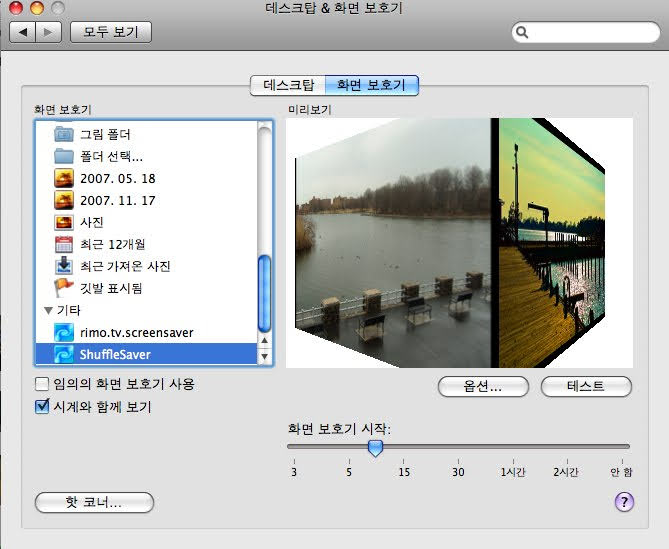Click the 최근 12개월 calendar icon
The width and height of the screenshot is (669, 549).
[x=64, y=244]
